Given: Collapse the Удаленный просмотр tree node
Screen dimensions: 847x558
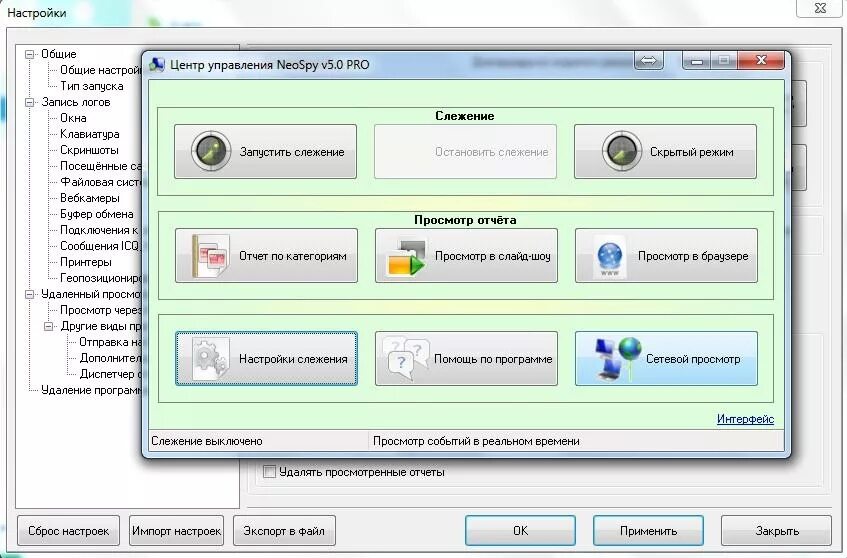Looking at the screenshot, I should [x=30, y=294].
